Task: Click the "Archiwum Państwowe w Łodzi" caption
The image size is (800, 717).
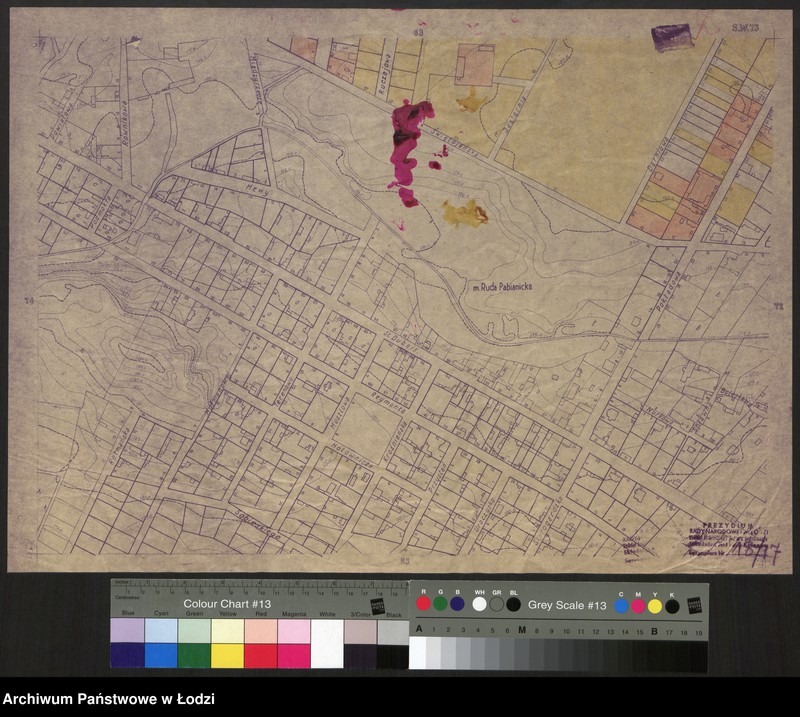Action: pos(109,699)
